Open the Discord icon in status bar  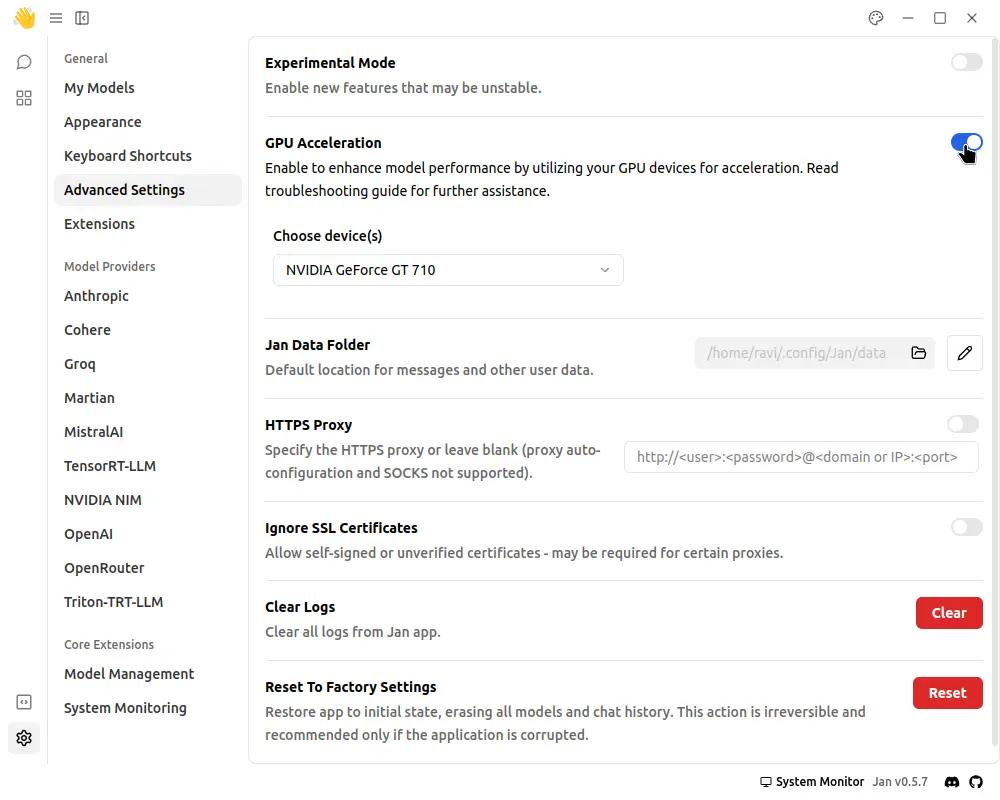pos(952,781)
